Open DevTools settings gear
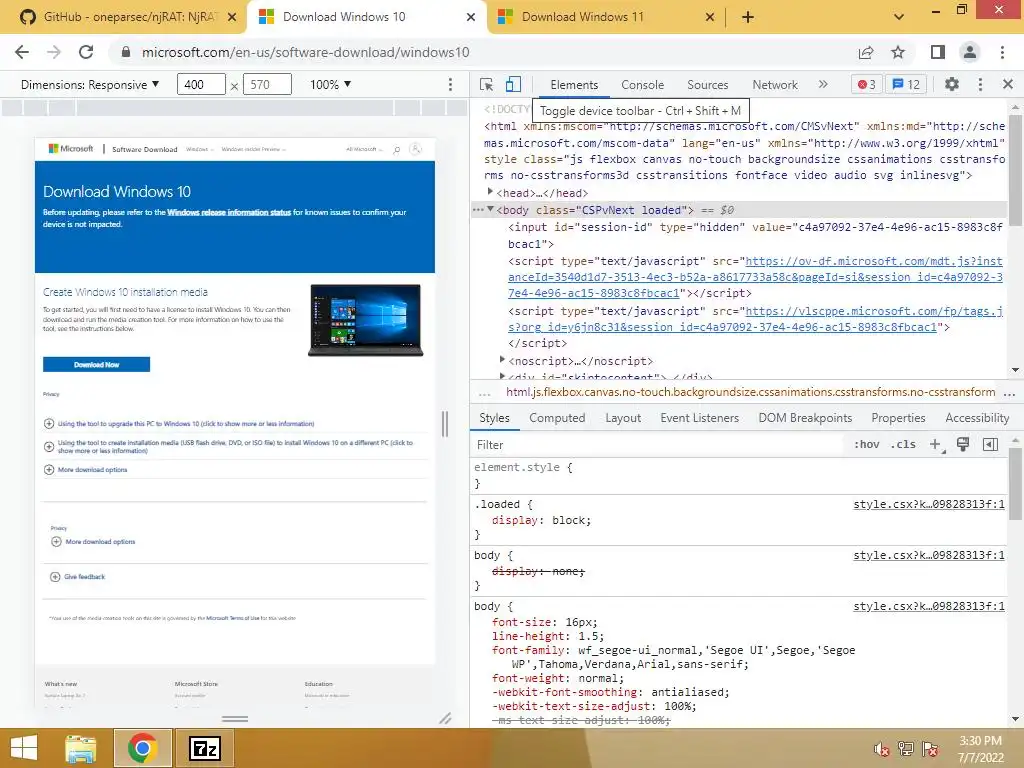The image size is (1024, 768). [952, 84]
